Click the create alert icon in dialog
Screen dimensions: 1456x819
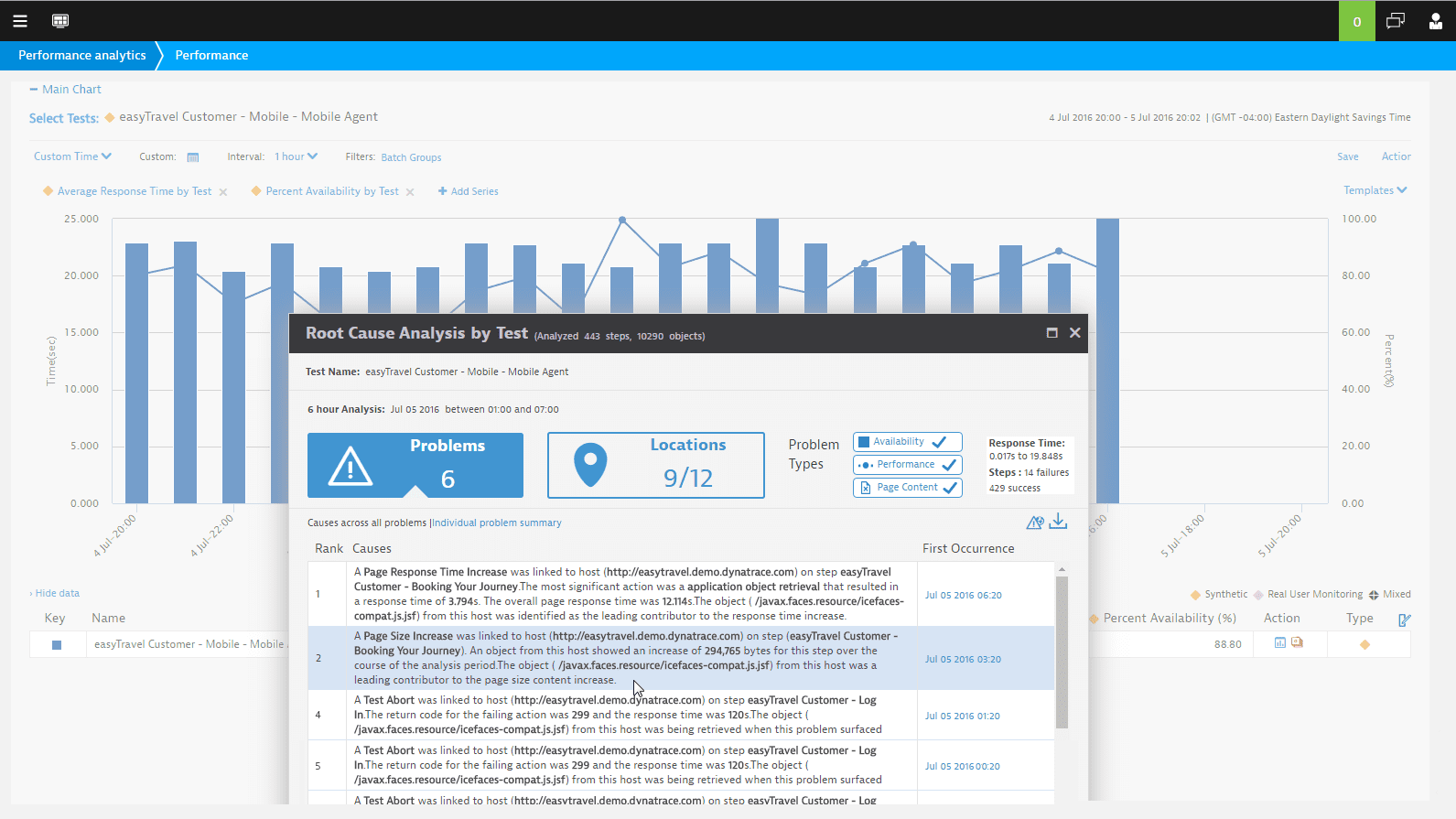pos(1035,523)
